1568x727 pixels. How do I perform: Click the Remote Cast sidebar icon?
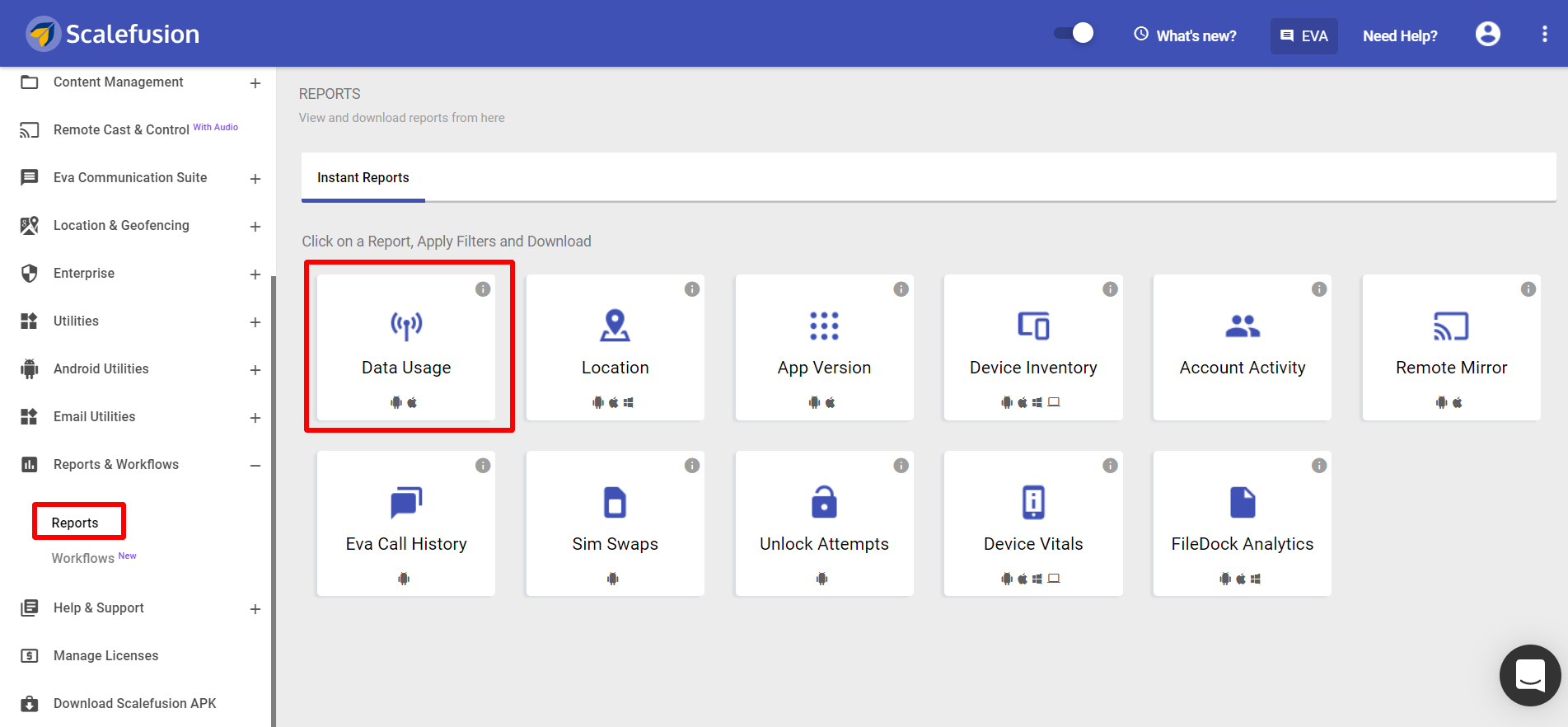[x=30, y=129]
